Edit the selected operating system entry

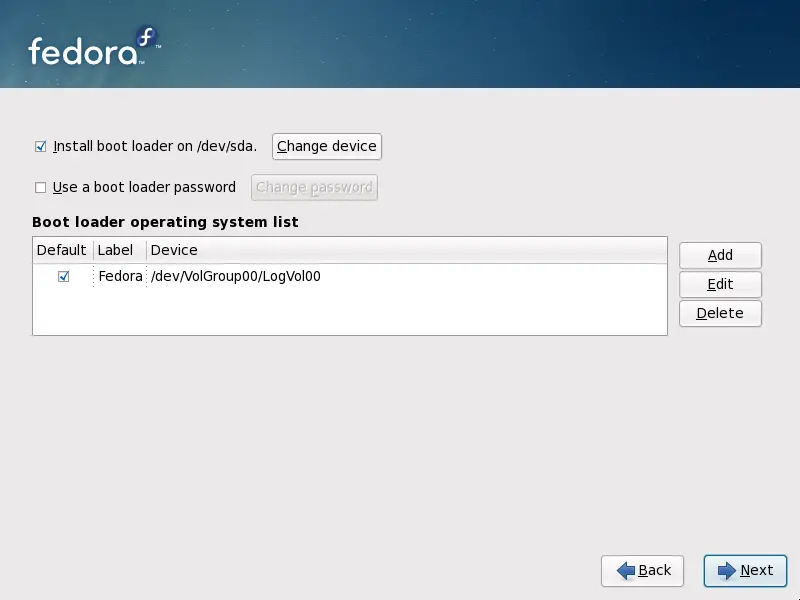tap(720, 284)
